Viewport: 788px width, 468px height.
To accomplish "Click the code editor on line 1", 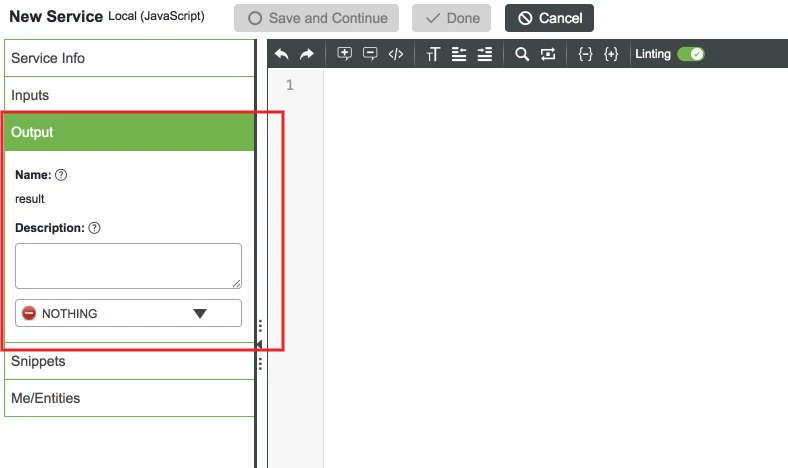I will tap(555, 85).
